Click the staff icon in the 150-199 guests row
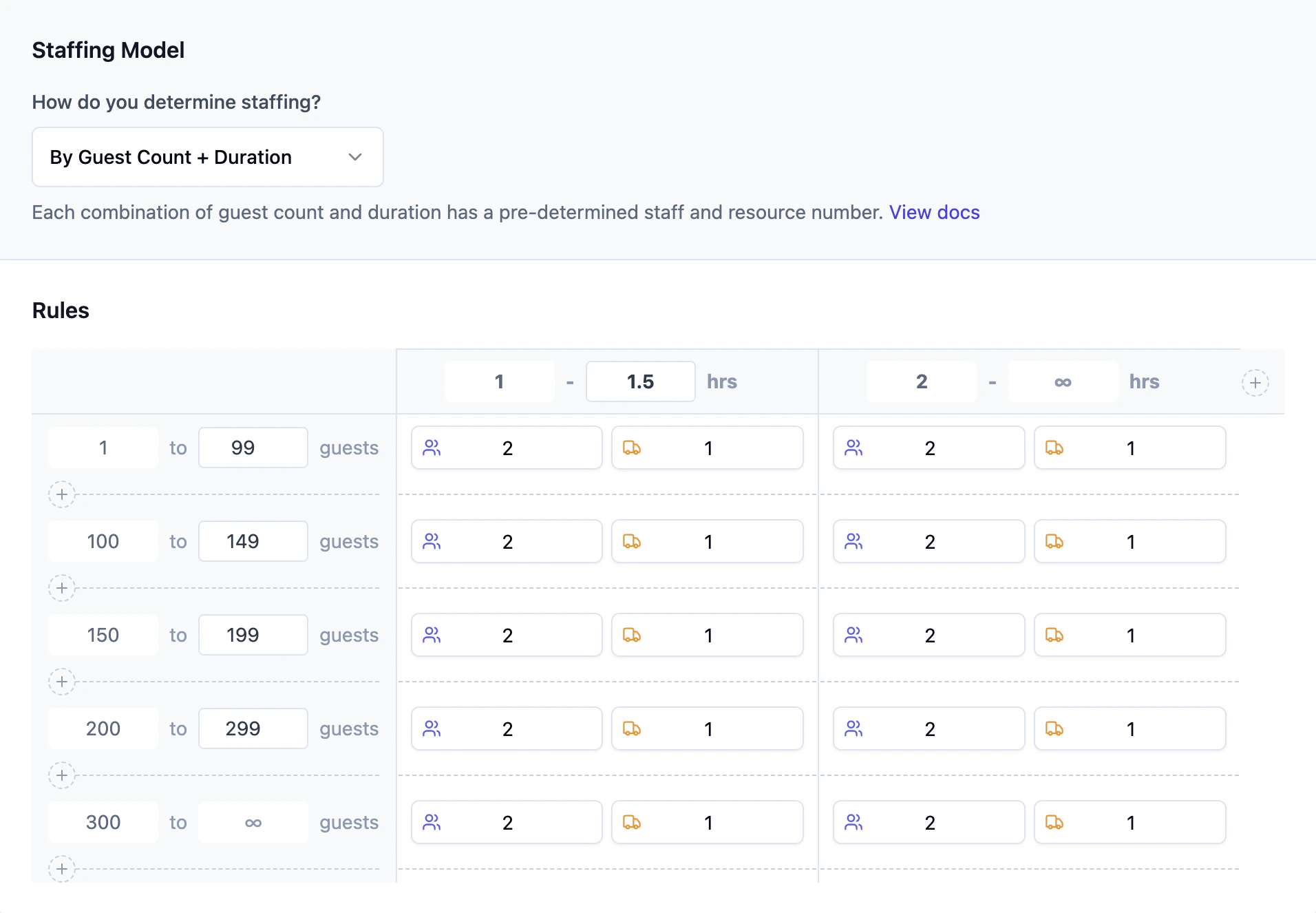Screen dimensions: 1316x913 (432, 635)
